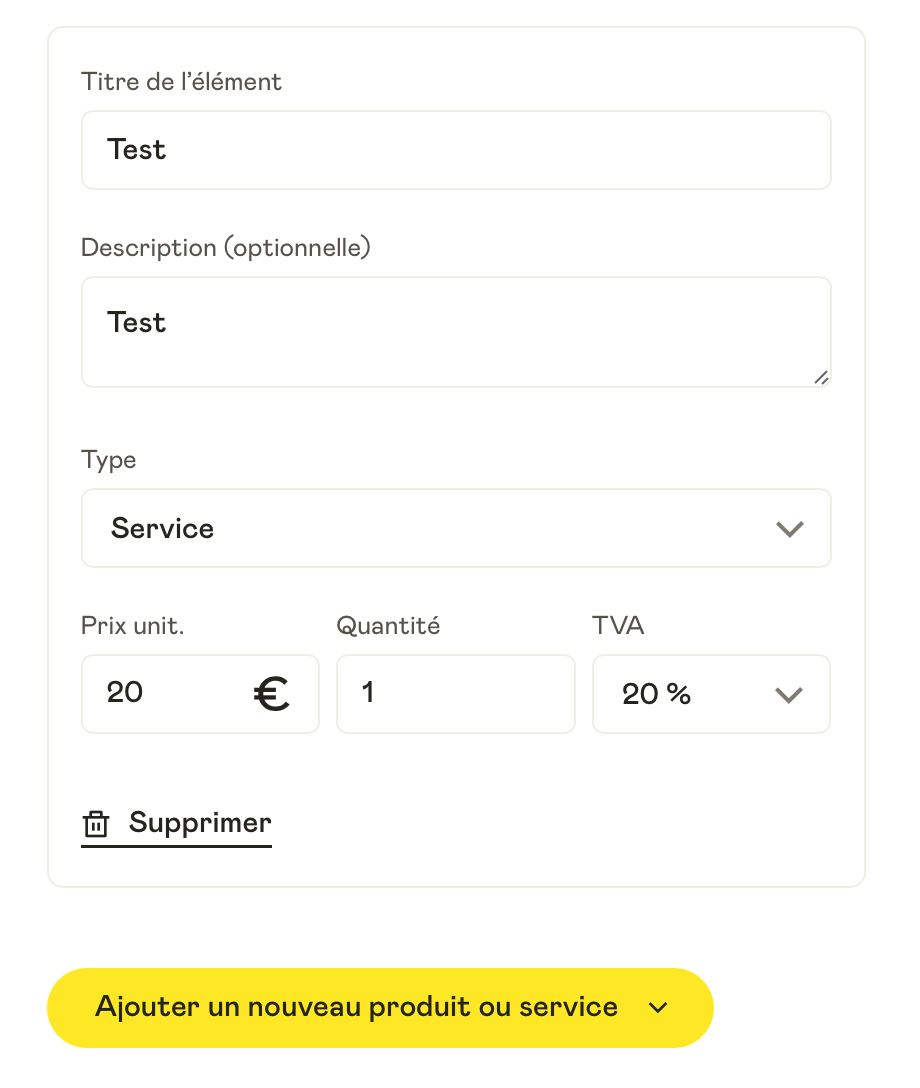Click the Prix unit. label
The height and width of the screenshot is (1088, 920).
[133, 626]
